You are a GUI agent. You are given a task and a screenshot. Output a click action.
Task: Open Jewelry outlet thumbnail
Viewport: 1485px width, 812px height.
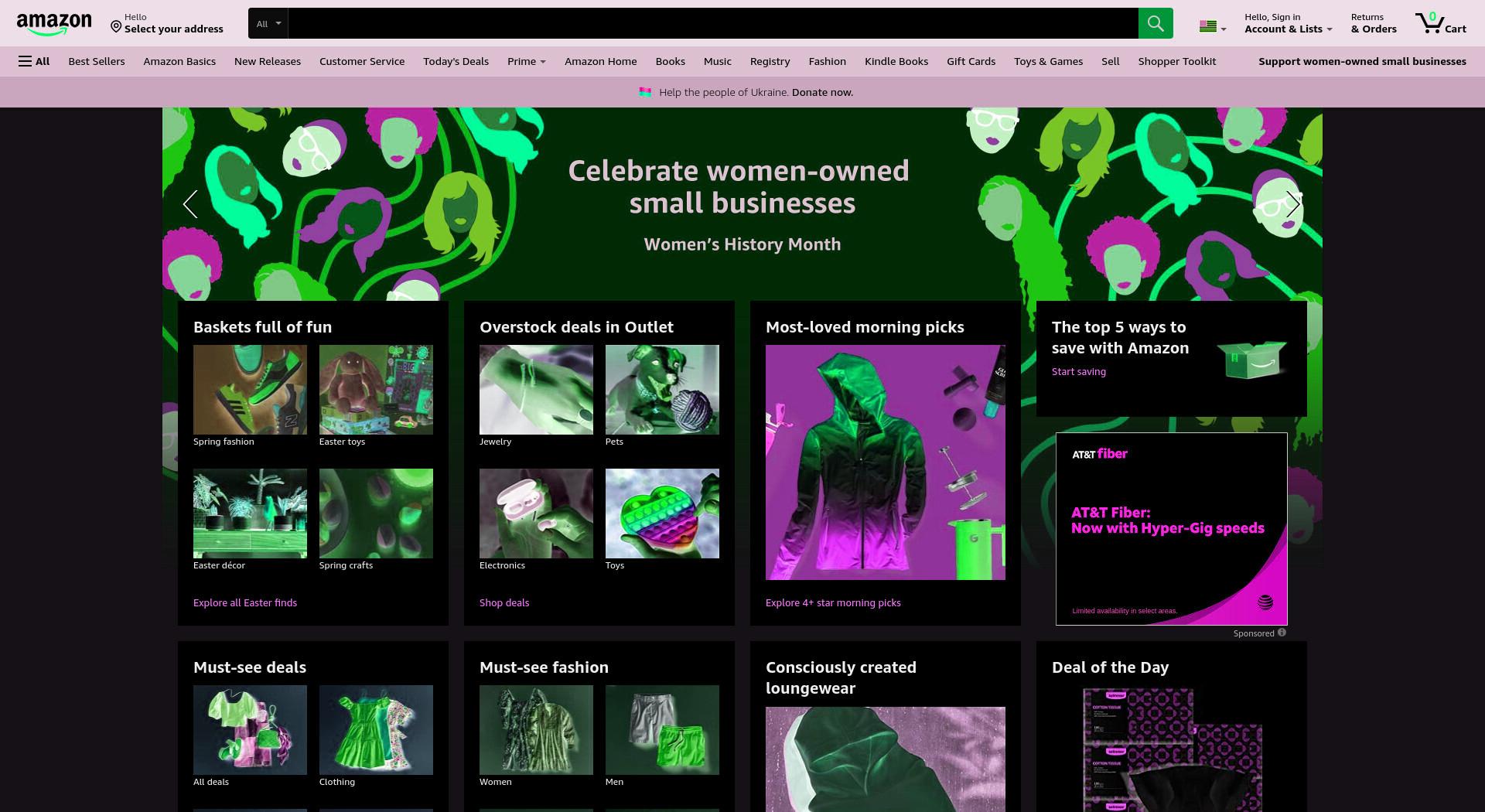(536, 390)
